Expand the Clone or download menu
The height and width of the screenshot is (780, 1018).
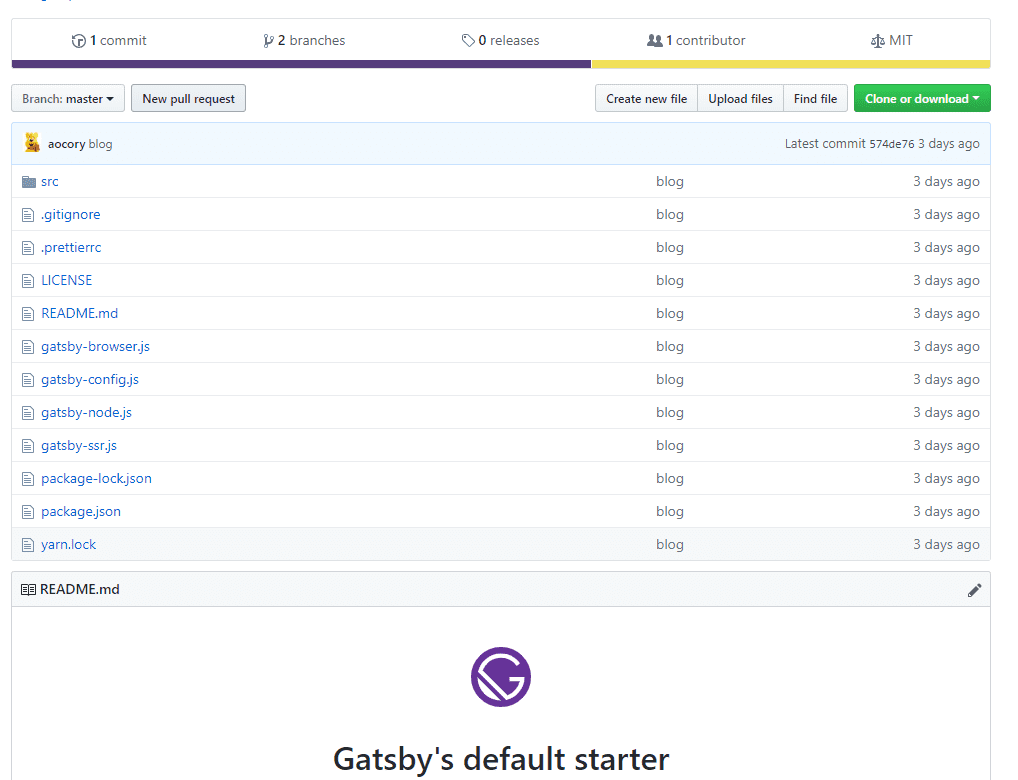(x=922, y=98)
